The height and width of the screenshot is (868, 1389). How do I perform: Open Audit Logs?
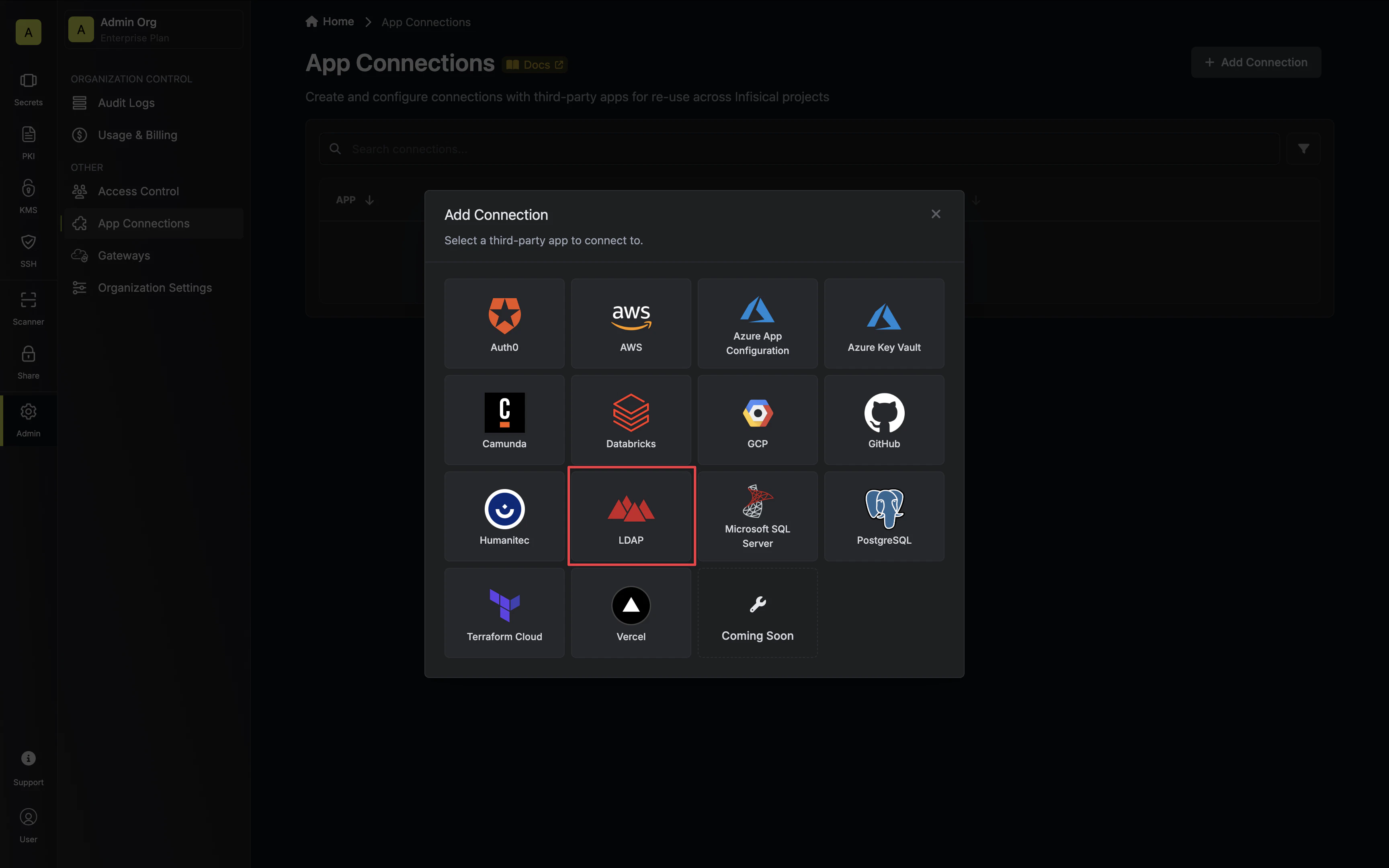(154, 103)
